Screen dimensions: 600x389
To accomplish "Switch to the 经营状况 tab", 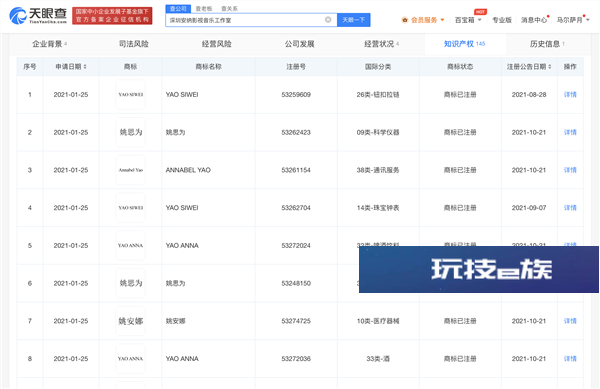I will (382, 44).
